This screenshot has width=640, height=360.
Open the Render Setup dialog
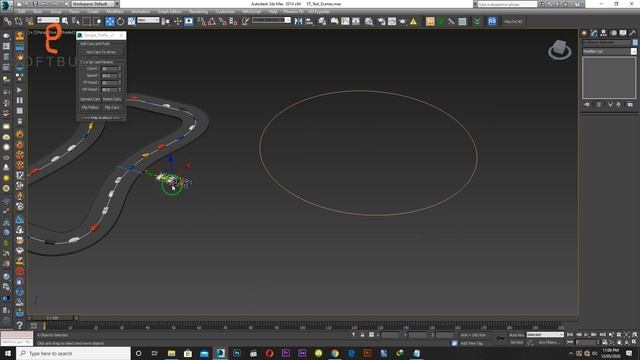[382, 21]
